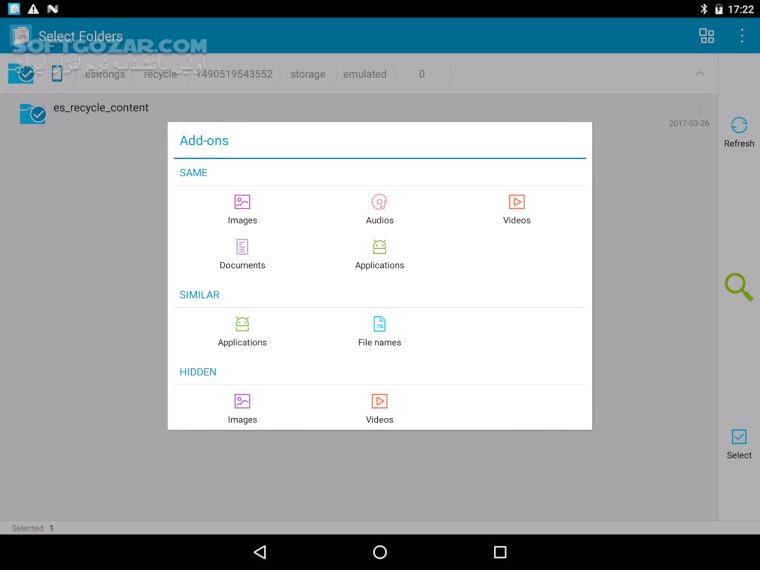This screenshot has height=570, width=760.
Task: Go to emulated in breadcrumb path
Action: coord(365,74)
